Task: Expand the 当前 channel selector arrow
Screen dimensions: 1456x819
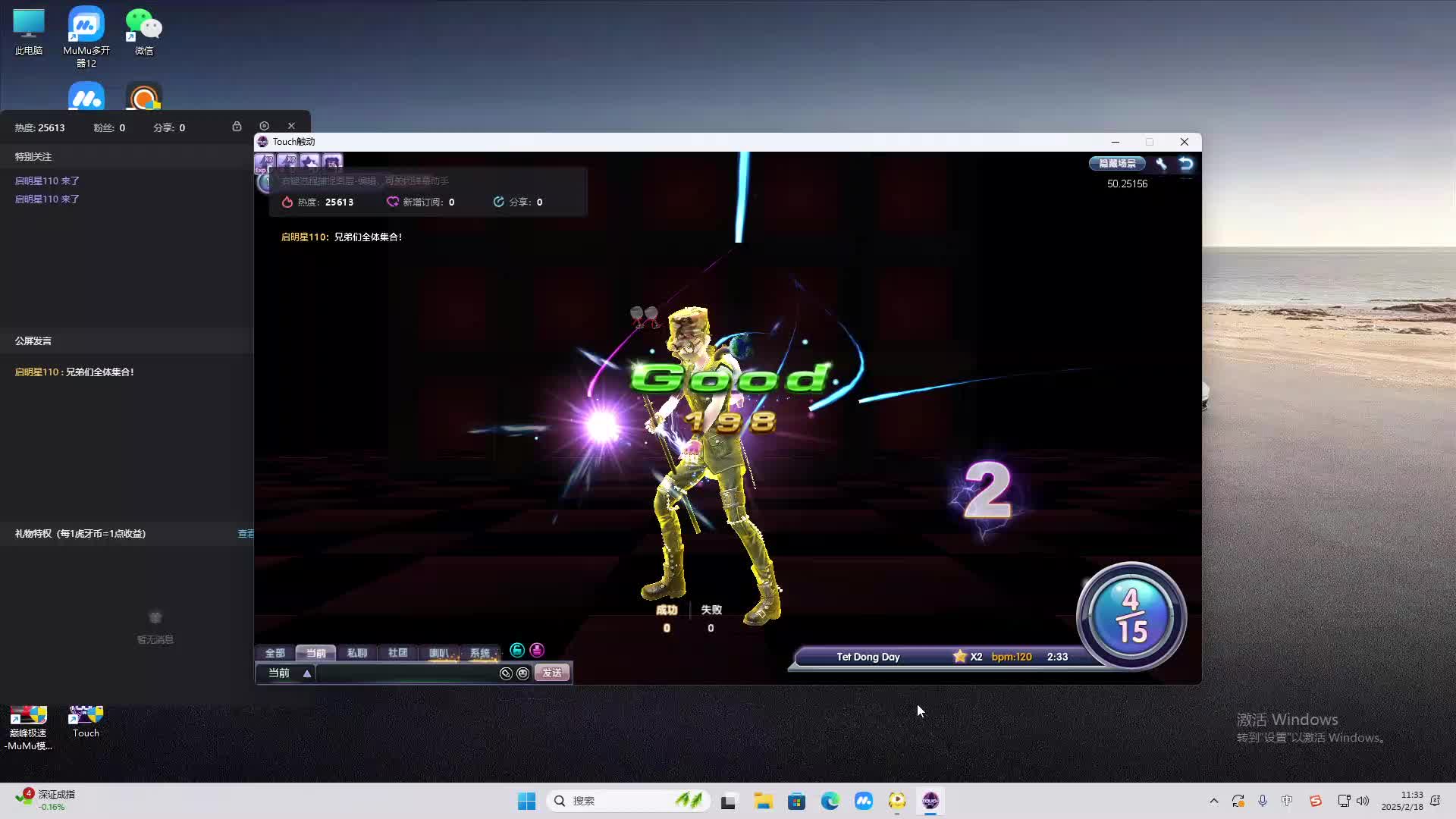Action: [x=307, y=673]
